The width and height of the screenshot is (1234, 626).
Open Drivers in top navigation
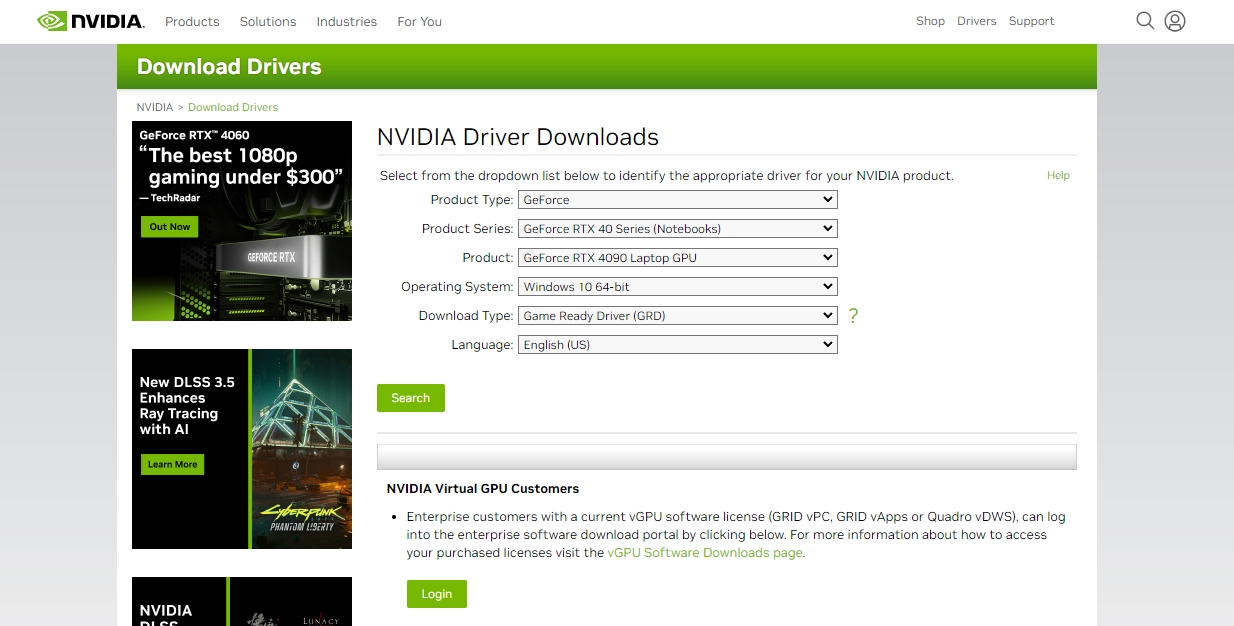click(977, 21)
